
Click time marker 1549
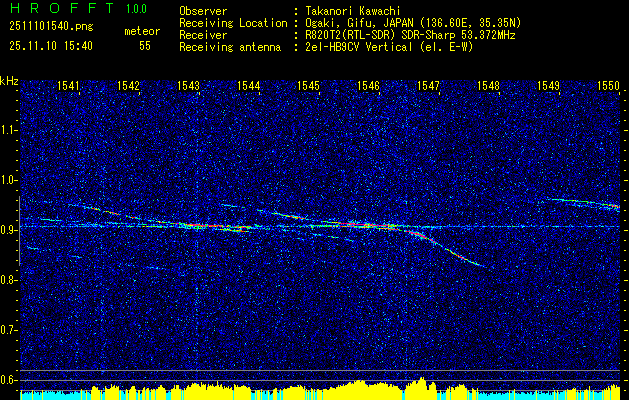pos(548,85)
